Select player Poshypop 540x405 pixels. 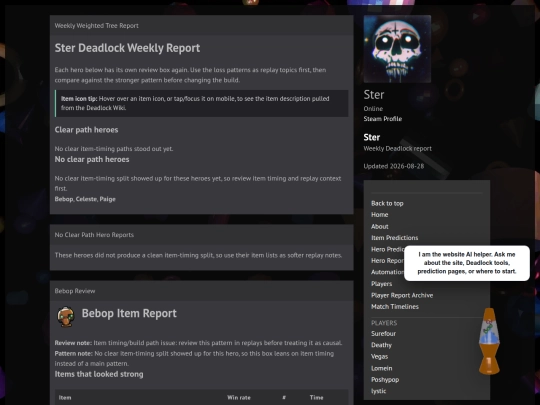pos(385,380)
